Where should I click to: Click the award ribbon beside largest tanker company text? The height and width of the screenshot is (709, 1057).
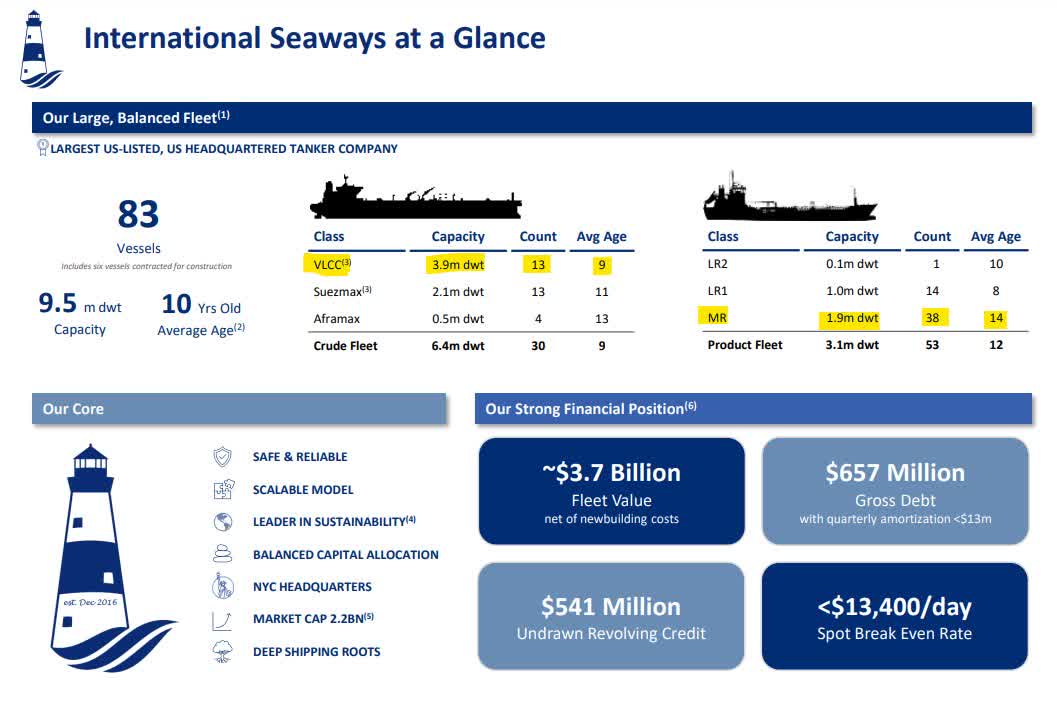[x=42, y=147]
